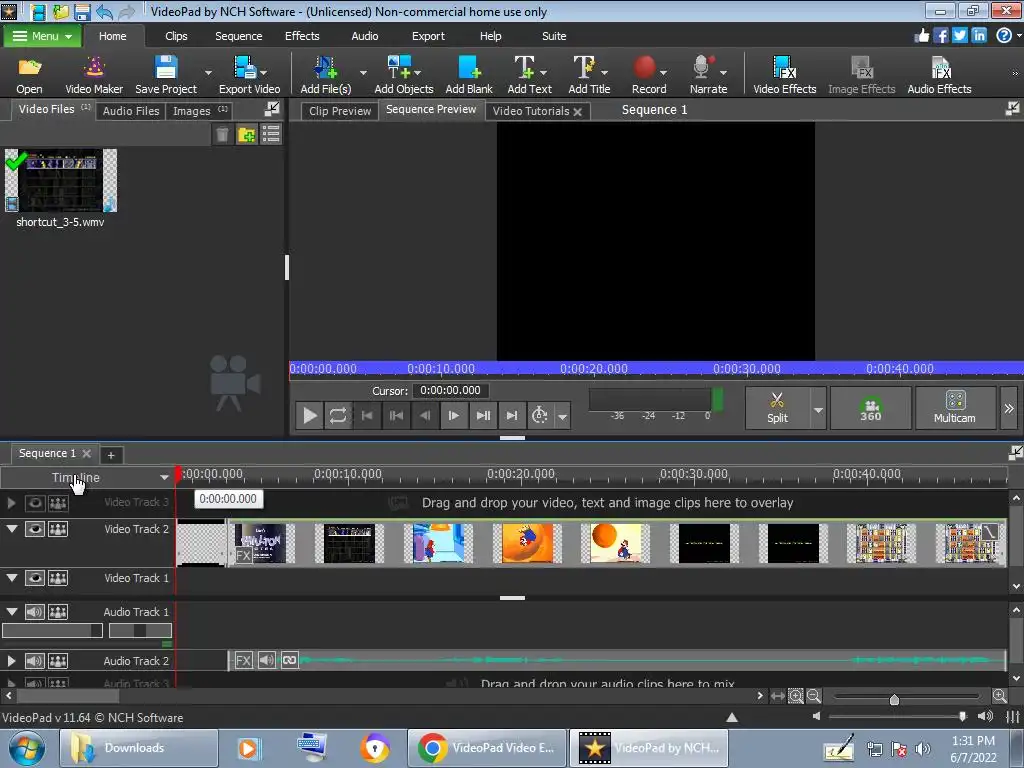Viewport: 1024px width, 768px height.
Task: Click the Save Project icon
Action: click(166, 67)
